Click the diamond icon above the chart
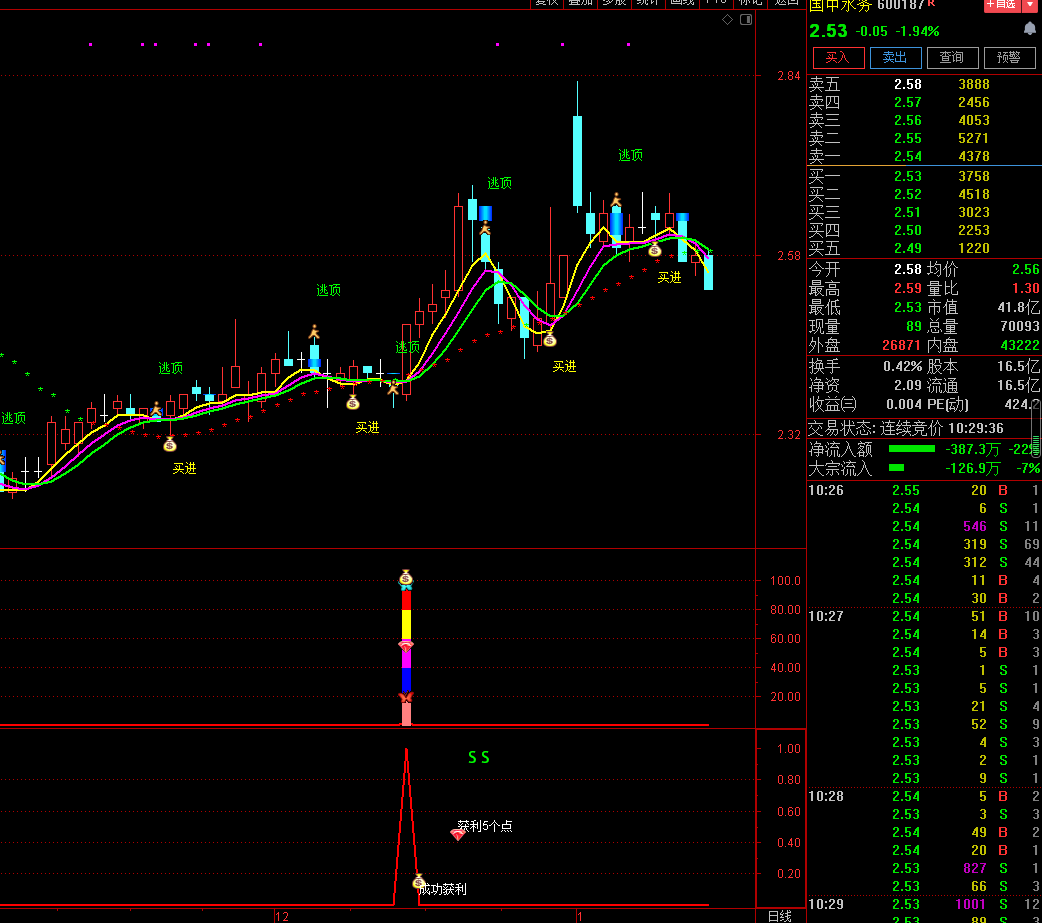The height and width of the screenshot is (923, 1042). pyautogui.click(x=727, y=19)
